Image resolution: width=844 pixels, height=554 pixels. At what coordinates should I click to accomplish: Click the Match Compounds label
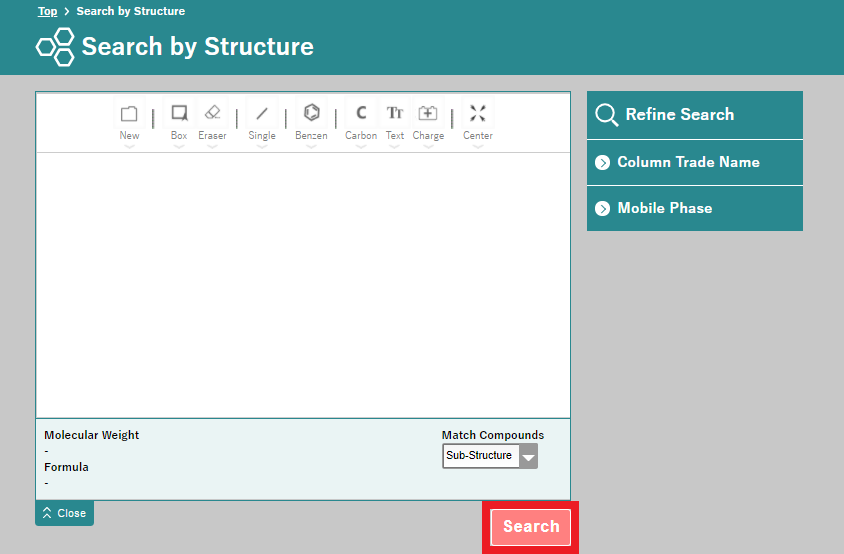[x=493, y=435]
